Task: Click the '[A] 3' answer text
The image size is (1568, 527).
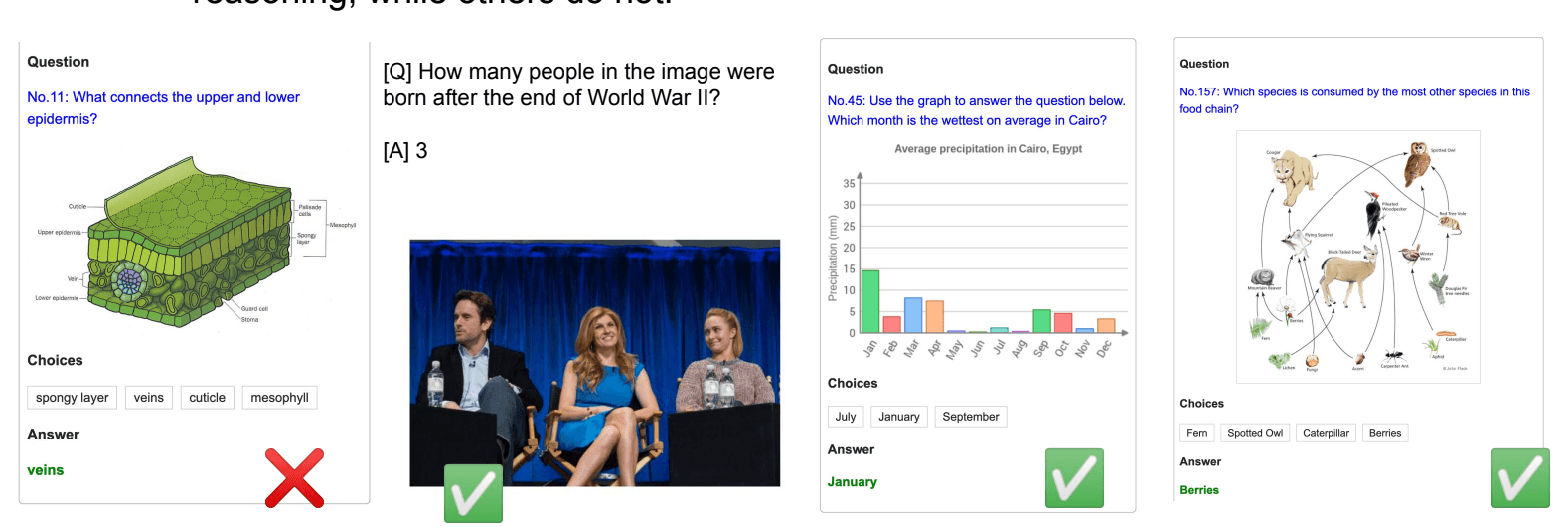Action: click(405, 151)
